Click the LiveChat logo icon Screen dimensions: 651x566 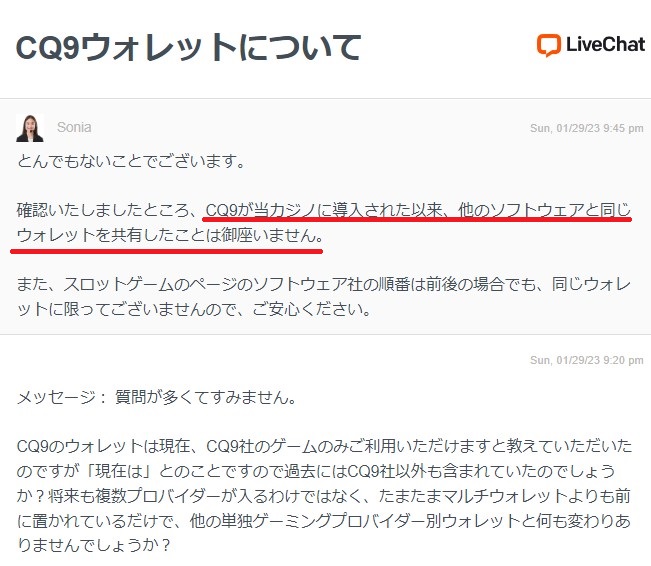click(549, 45)
